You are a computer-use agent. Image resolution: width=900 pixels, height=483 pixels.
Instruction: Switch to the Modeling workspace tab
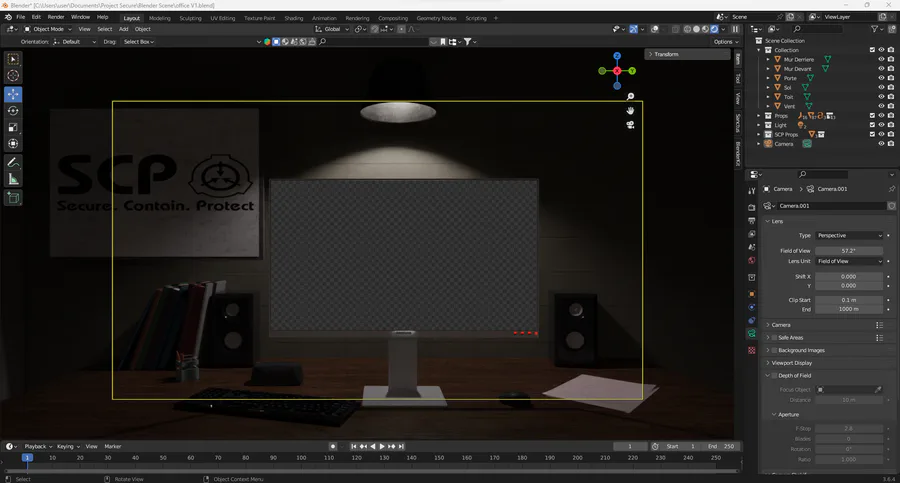tap(160, 18)
